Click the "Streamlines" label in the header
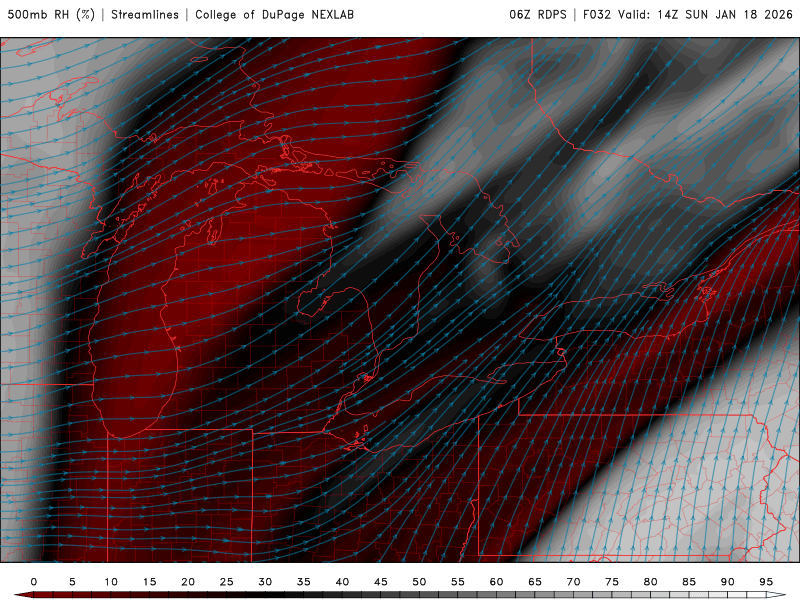This screenshot has height=600, width=800. coord(145,14)
